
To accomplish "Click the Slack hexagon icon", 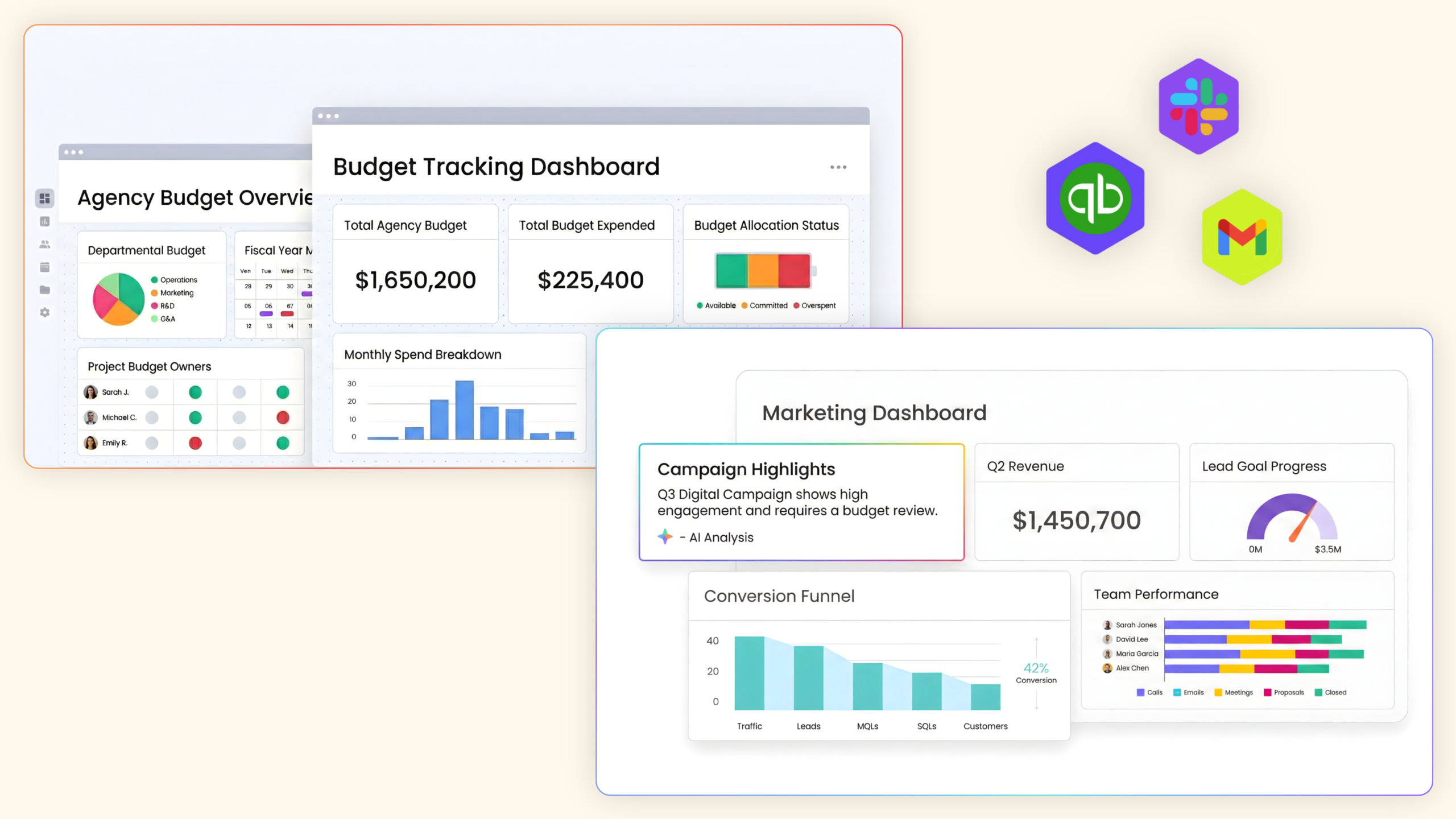I will tap(1198, 106).
